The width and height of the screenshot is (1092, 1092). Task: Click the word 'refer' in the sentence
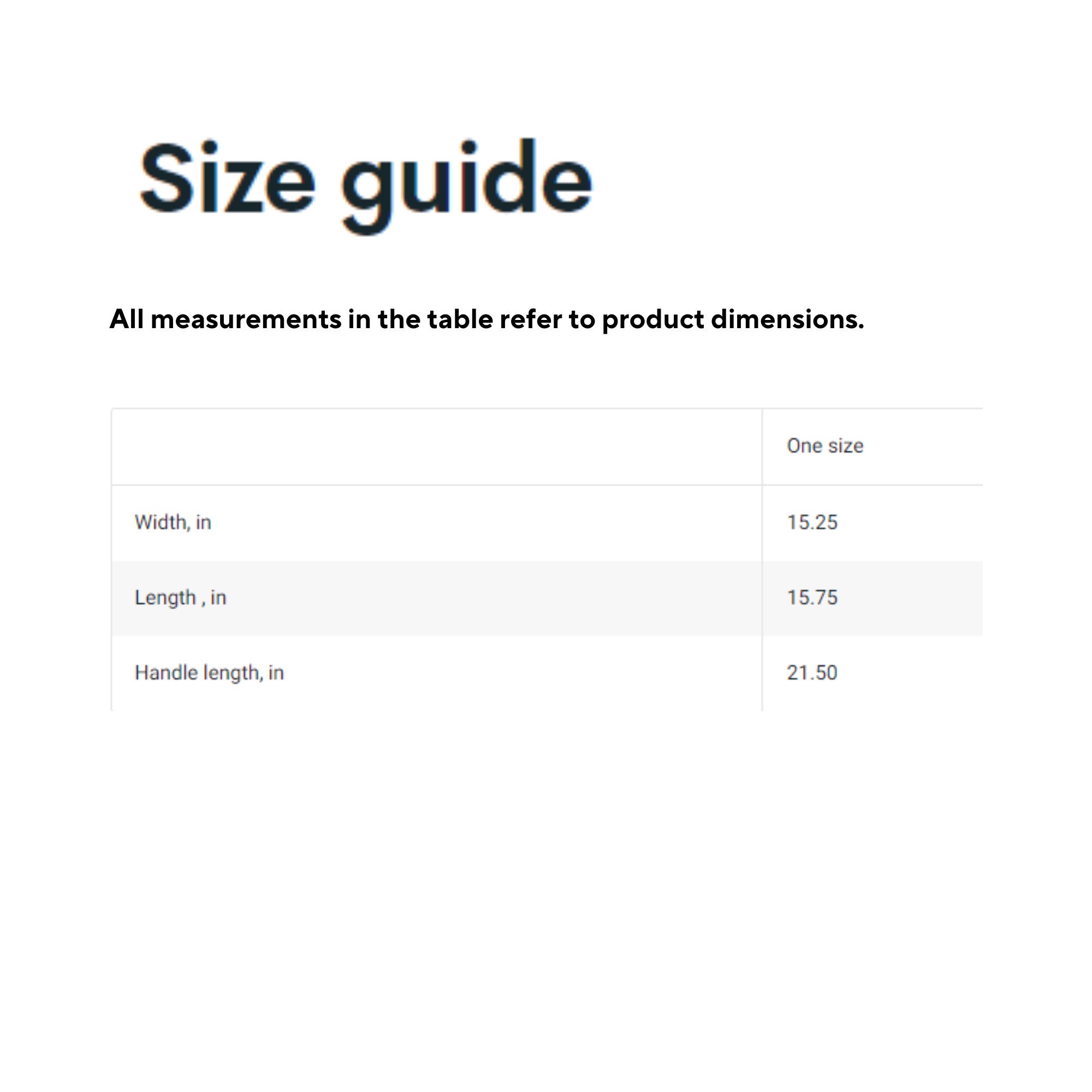[x=531, y=319]
